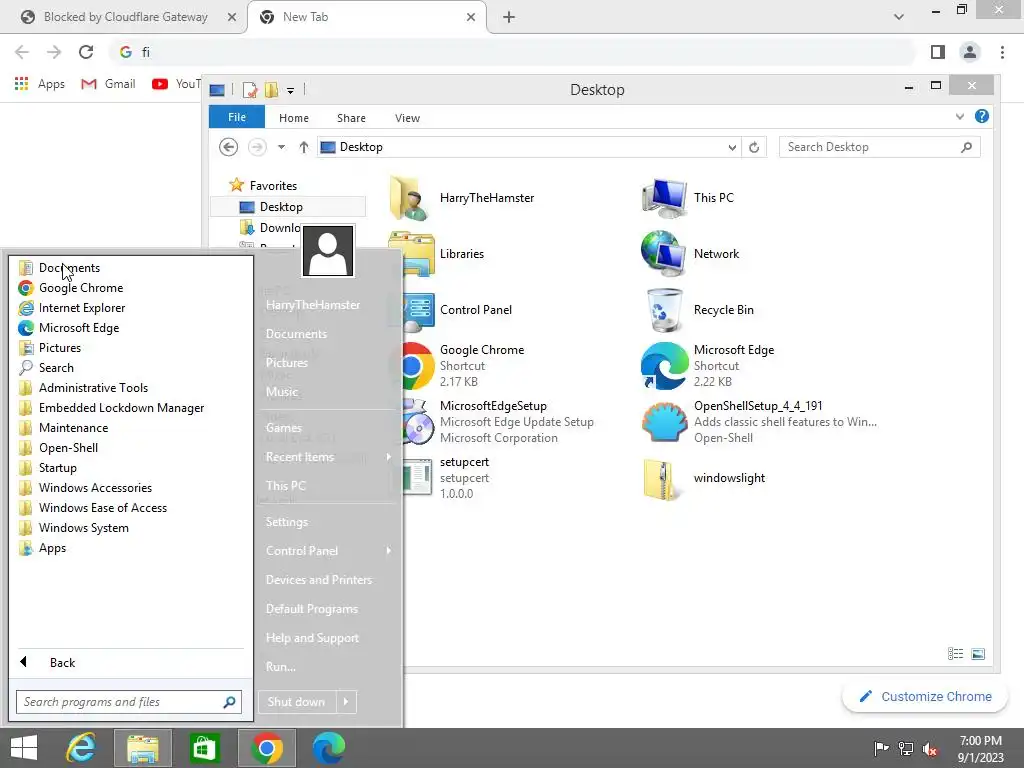Select Search in the start menu programs list
The image size is (1024, 768).
(x=56, y=368)
